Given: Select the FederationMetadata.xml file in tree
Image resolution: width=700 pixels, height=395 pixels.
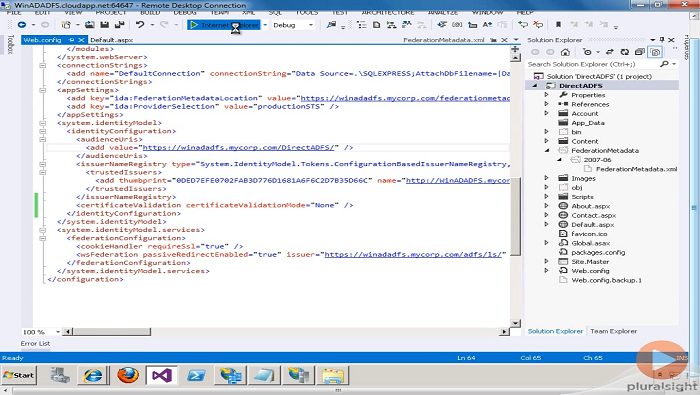Looking at the screenshot, I should (x=636, y=169).
